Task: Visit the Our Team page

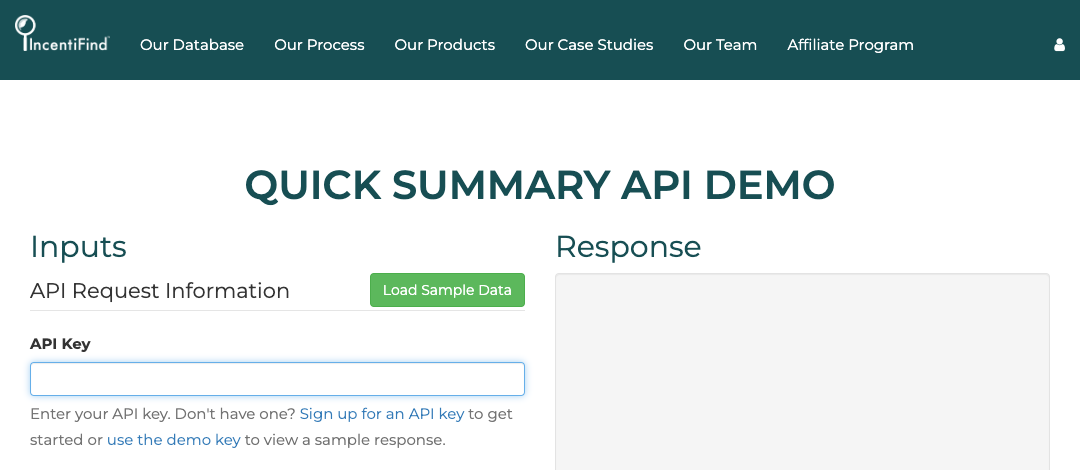Action: (720, 45)
